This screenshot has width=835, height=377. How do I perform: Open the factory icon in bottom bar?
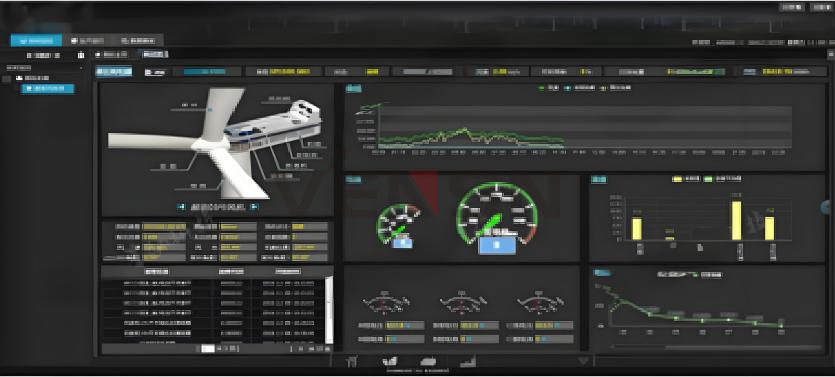click(x=390, y=362)
